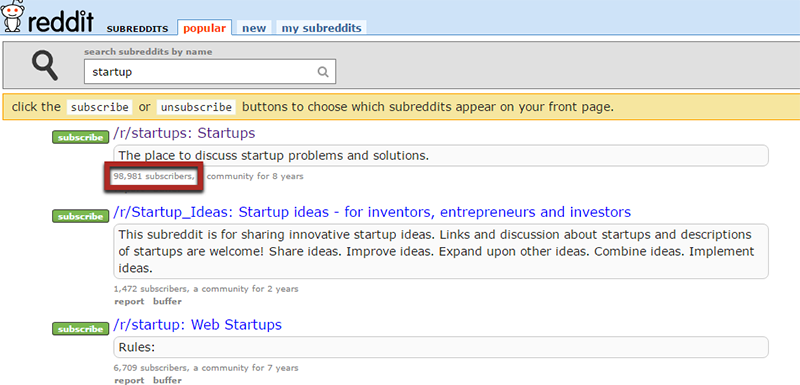Open the /r/Startup_Ideas subreddit link
800x385 pixels.
point(372,212)
